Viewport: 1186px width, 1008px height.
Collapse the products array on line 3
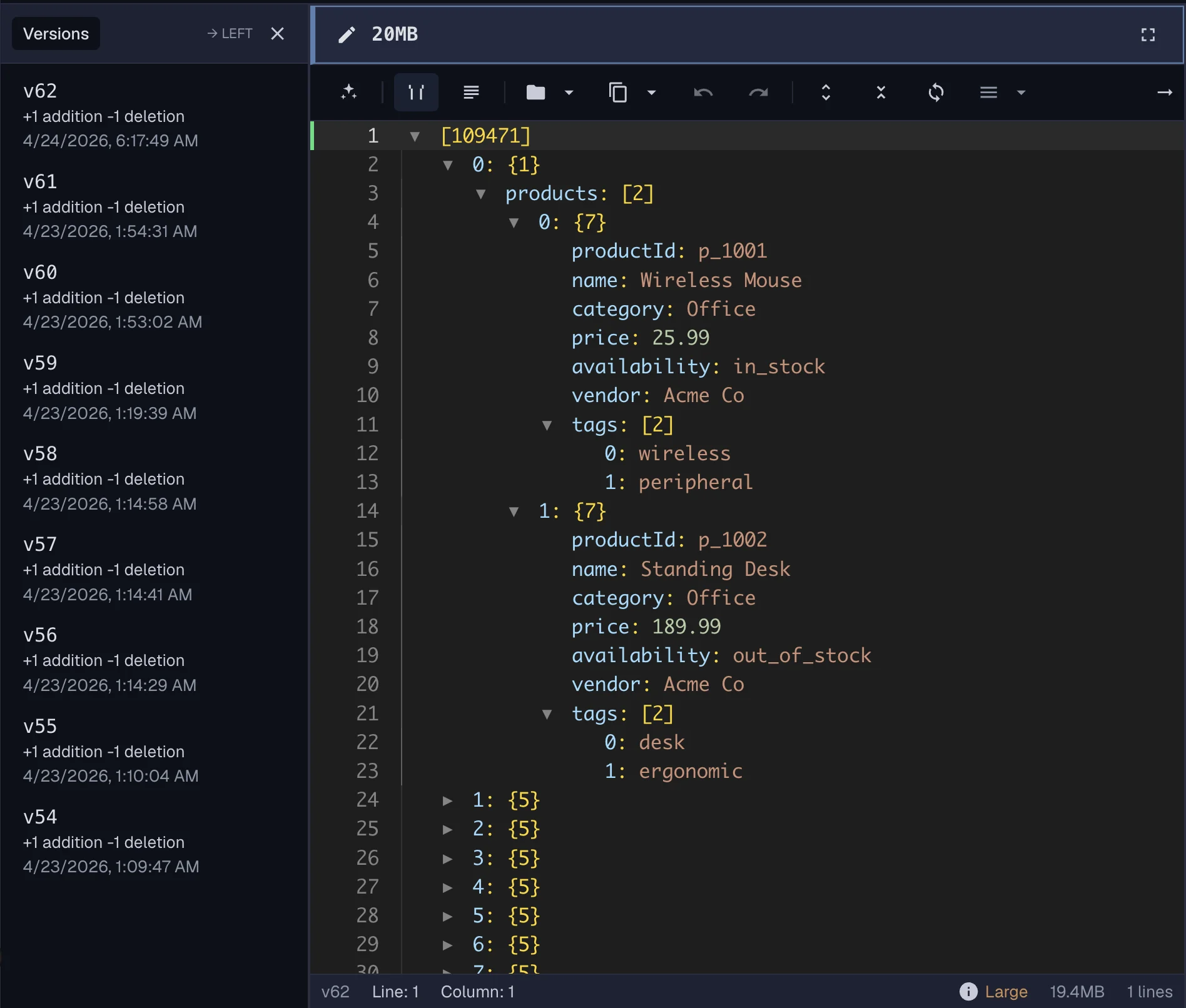pos(480,194)
